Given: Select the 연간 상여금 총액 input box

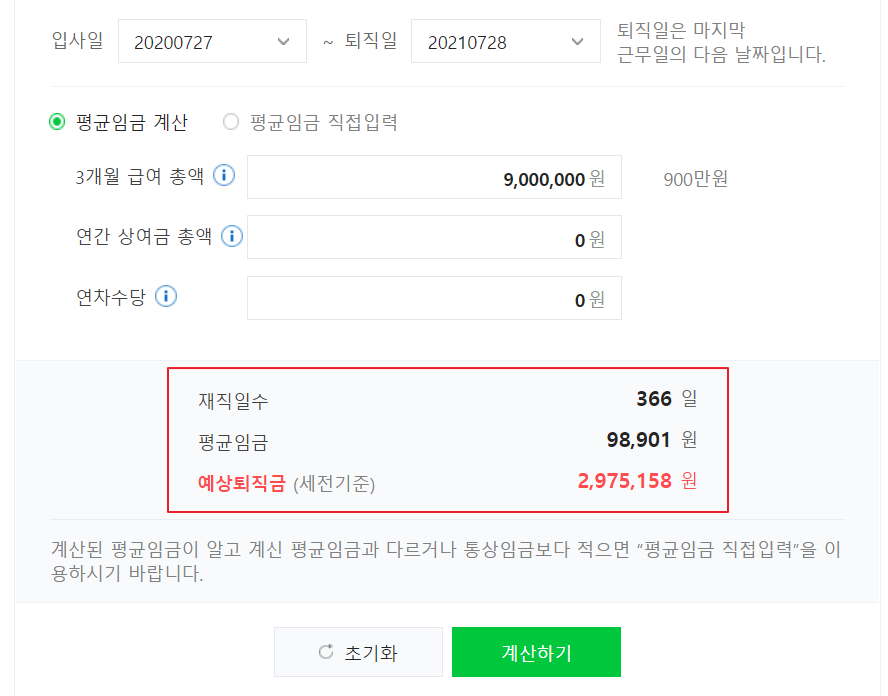Looking at the screenshot, I should (x=435, y=237).
